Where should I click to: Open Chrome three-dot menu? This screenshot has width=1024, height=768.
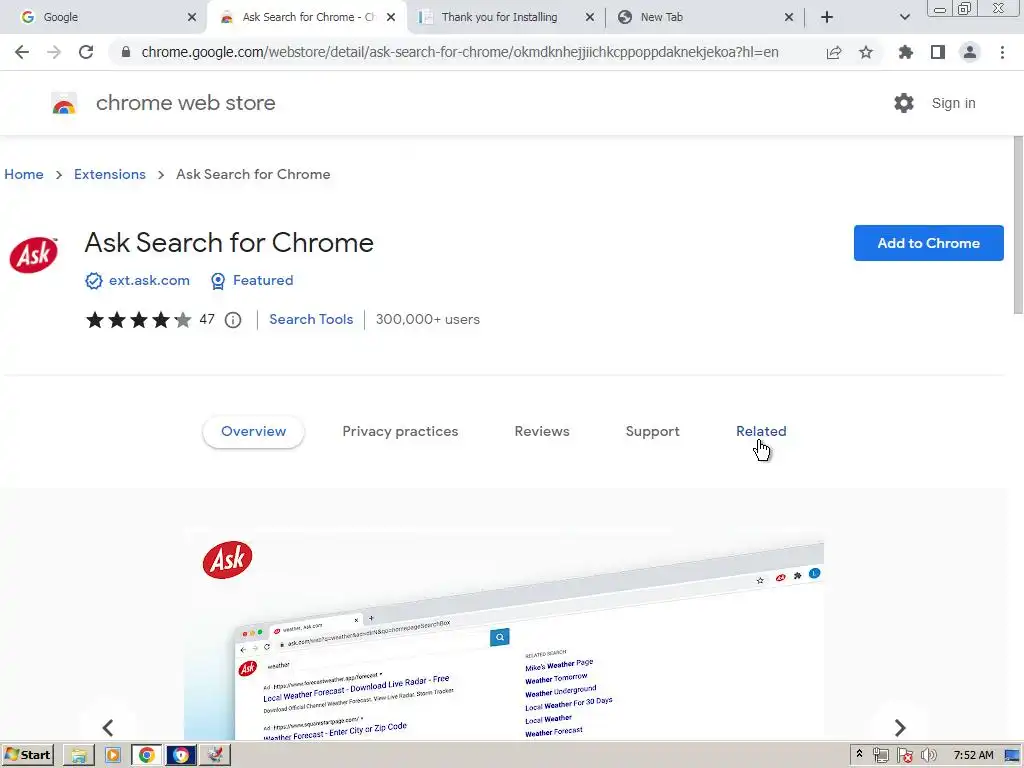1002,52
